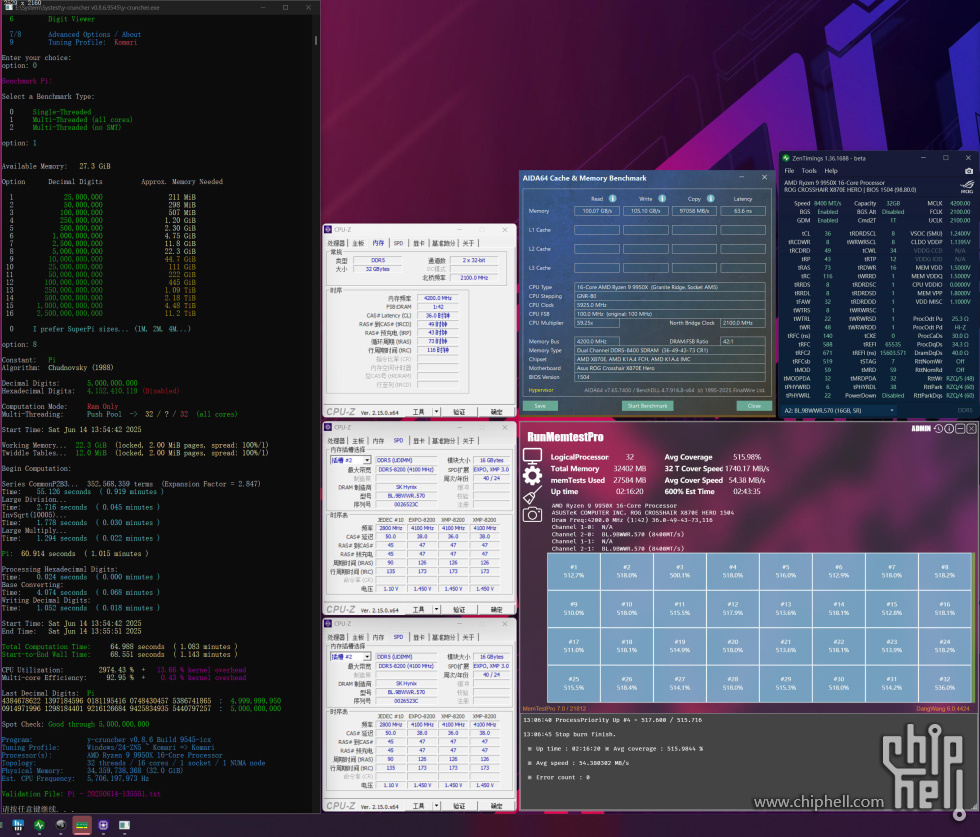Switch to 处理器 tab in CPU-Z timings window
This screenshot has height=837, width=980.
coord(336,243)
